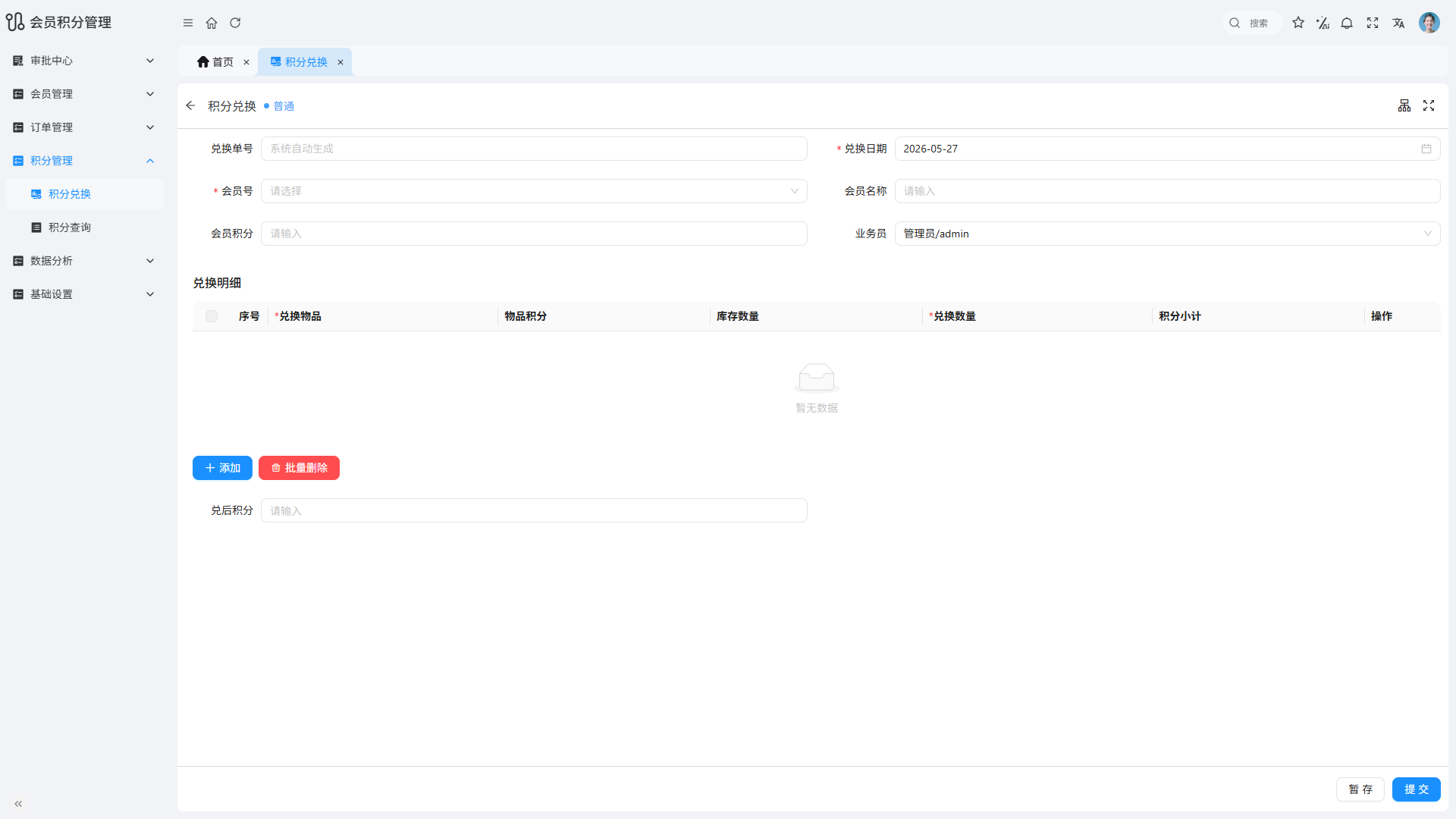Click the 审批中心 menu icon
Image resolution: width=1456 pixels, height=819 pixels.
pyautogui.click(x=18, y=61)
